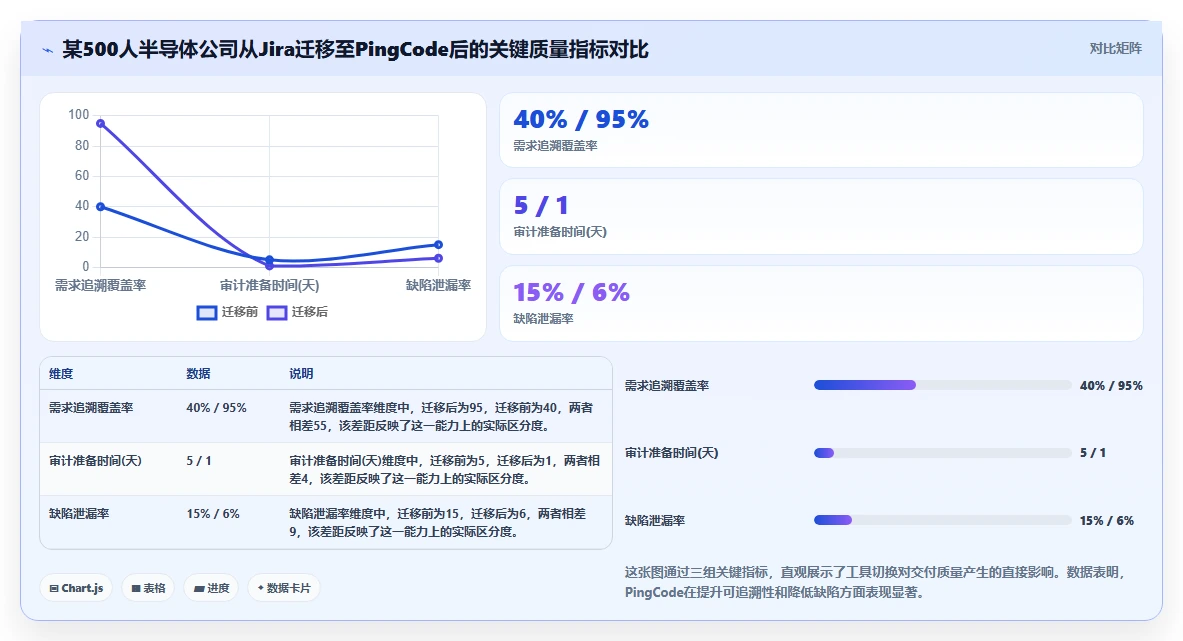Click the description starting 缺陷泄漏率维度中
Viewport: 1183px width, 641px height.
(x=438, y=522)
